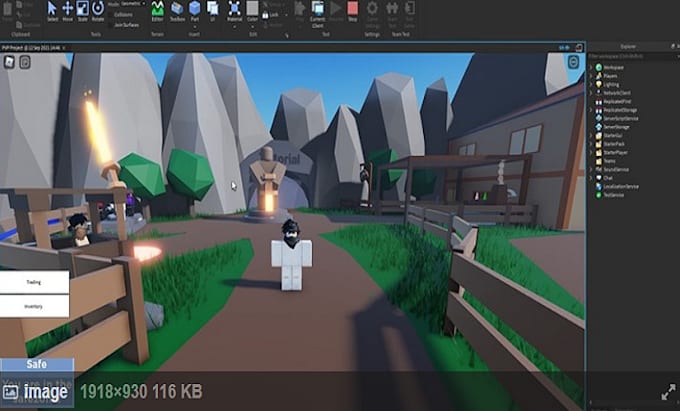Open the Material picker icon
The image size is (680, 411).
pyautogui.click(x=234, y=8)
